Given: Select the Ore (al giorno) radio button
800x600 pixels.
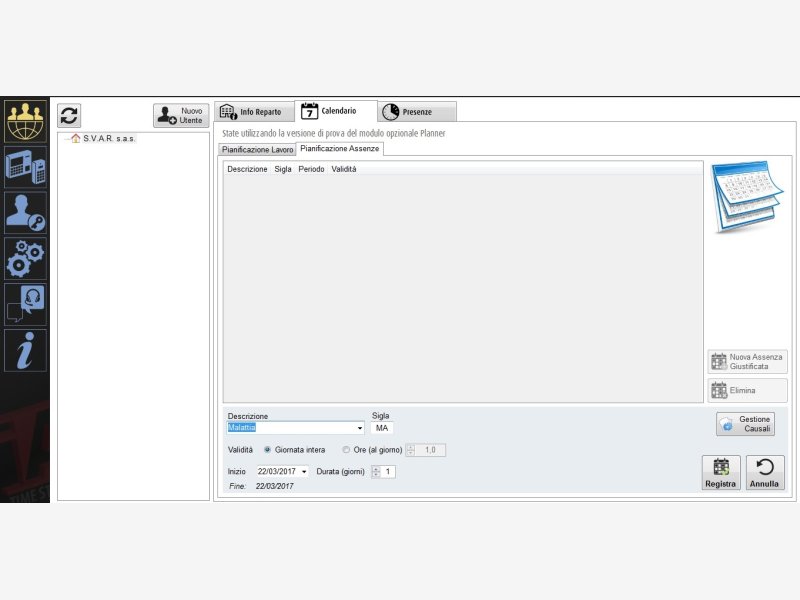Looking at the screenshot, I should coord(347,450).
